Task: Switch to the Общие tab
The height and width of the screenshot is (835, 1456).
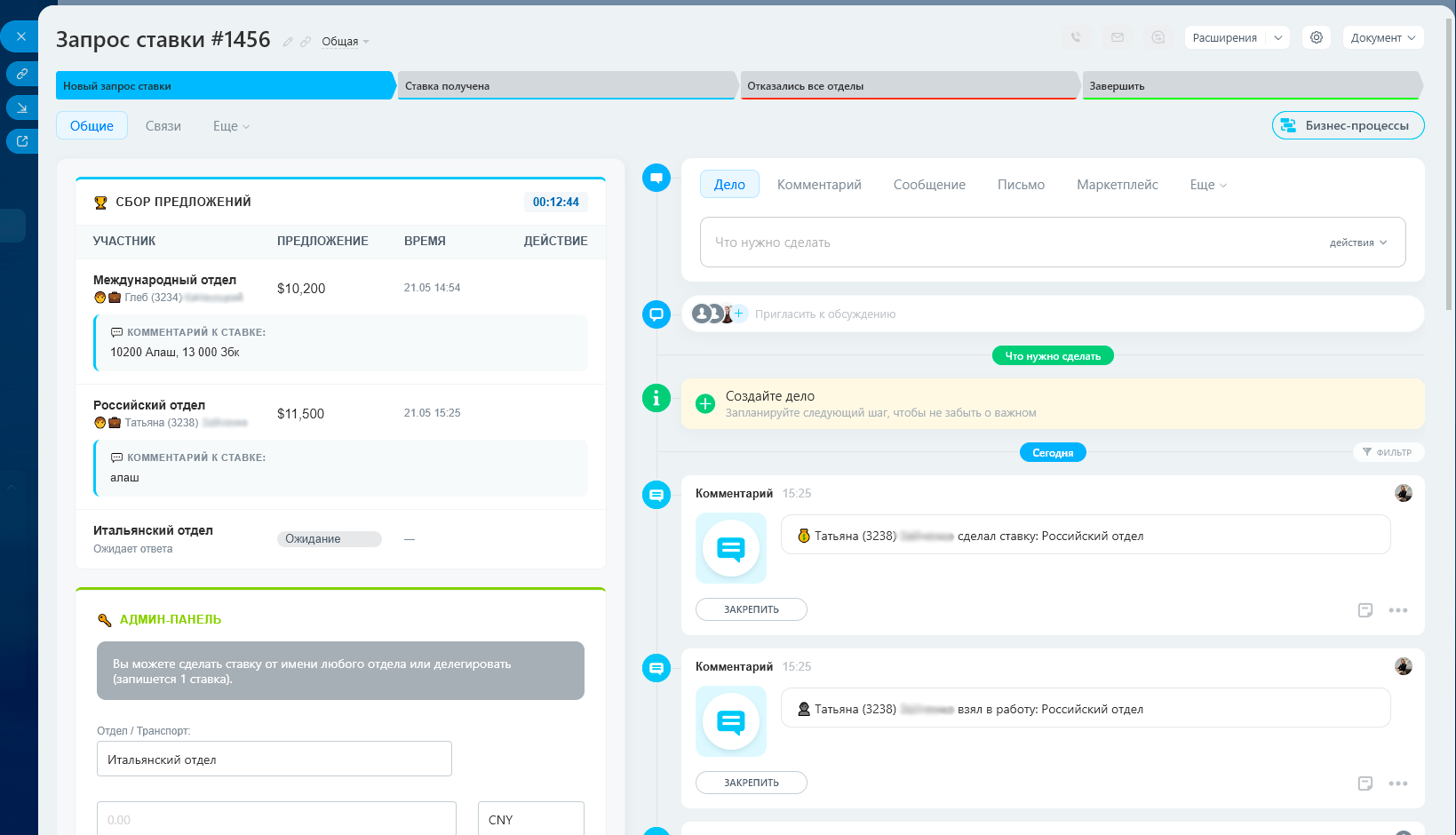Action: click(x=91, y=126)
